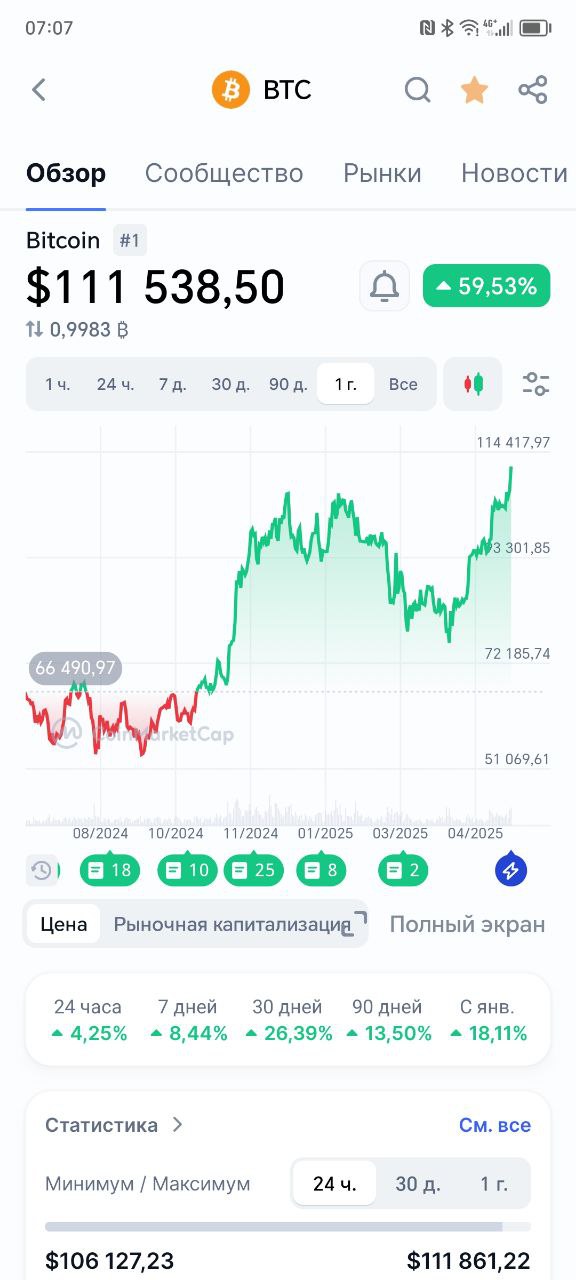Tap the history clock icon below chart
Viewport: 576px width, 1280px height.
[x=42, y=870]
